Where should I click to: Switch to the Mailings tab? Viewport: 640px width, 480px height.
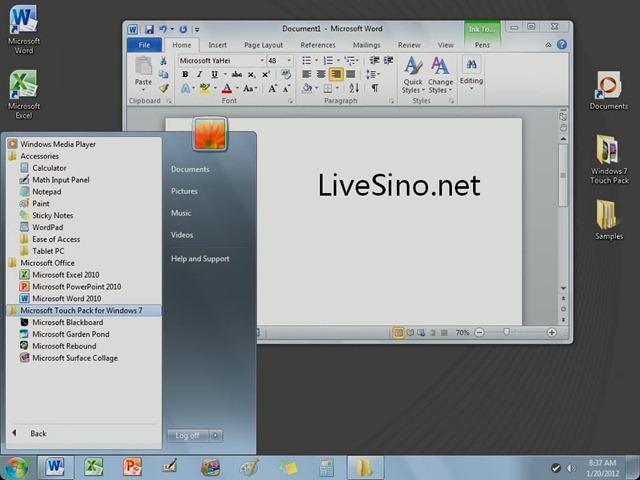(366, 45)
